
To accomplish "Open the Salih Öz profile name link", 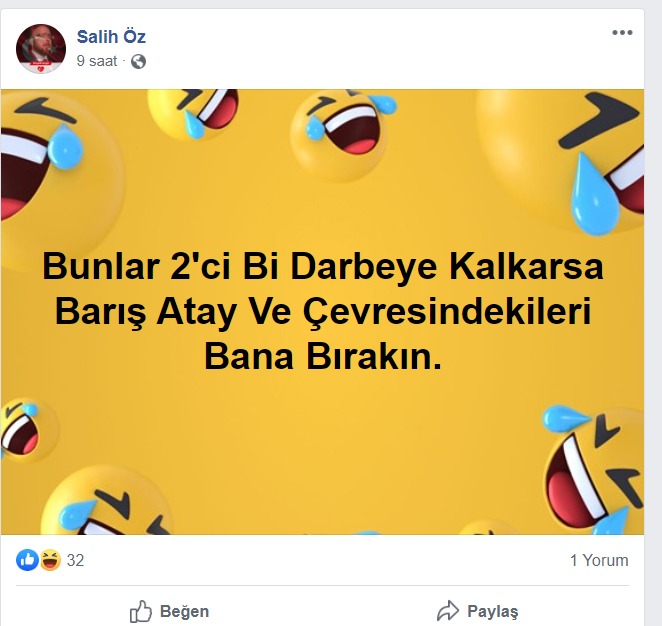I will coord(111,37).
